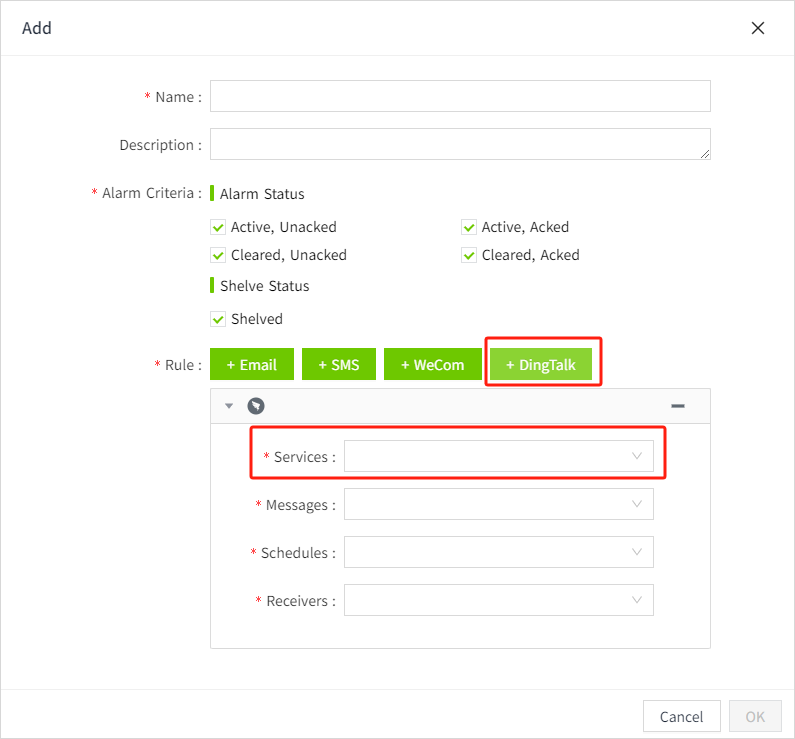
Task: Disable the Shelved checkbox
Action: pos(218,320)
